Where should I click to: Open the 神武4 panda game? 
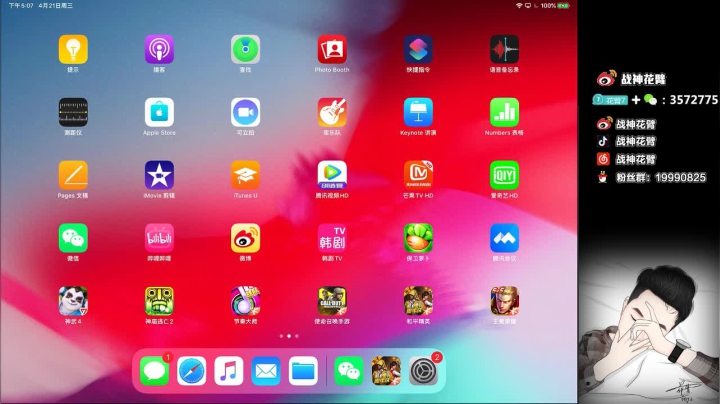coord(73,301)
